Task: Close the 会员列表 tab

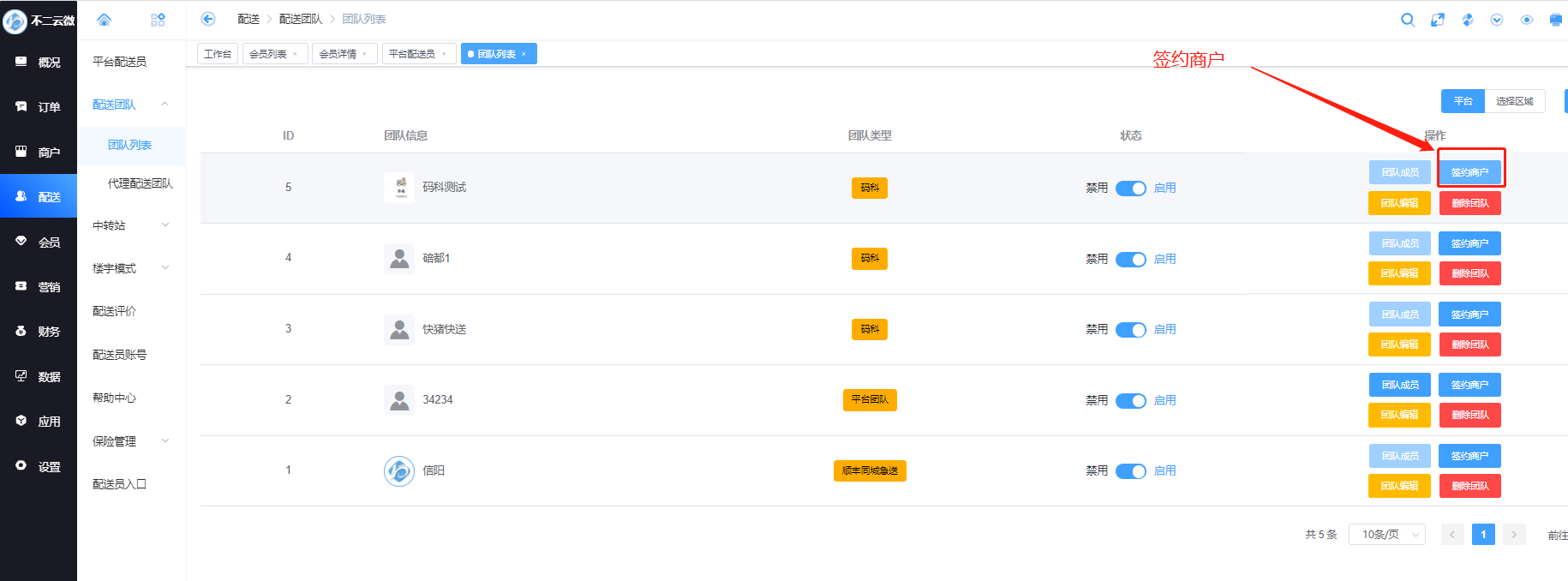Action: tap(296, 54)
